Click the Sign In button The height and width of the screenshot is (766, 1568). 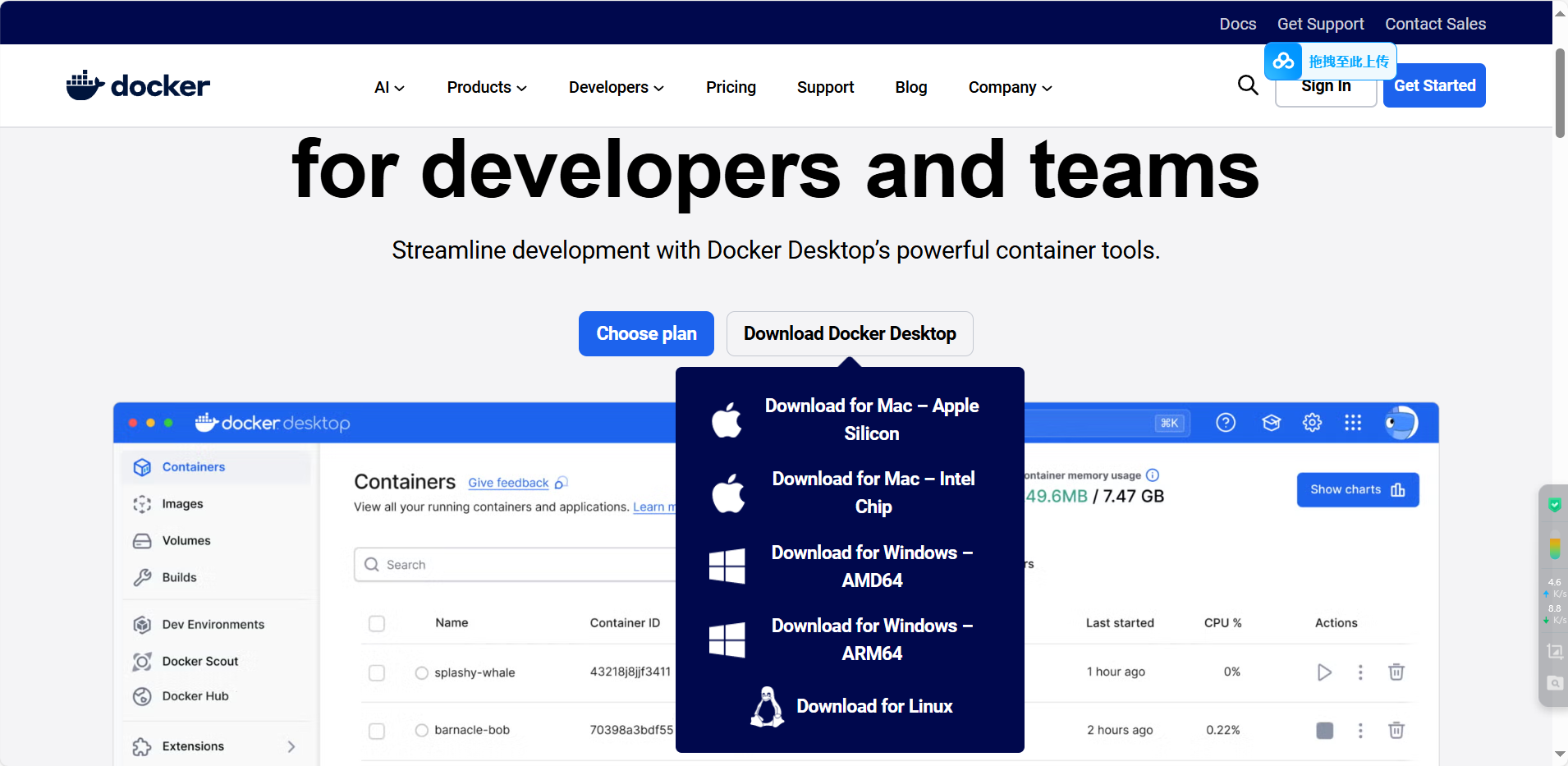(x=1326, y=86)
